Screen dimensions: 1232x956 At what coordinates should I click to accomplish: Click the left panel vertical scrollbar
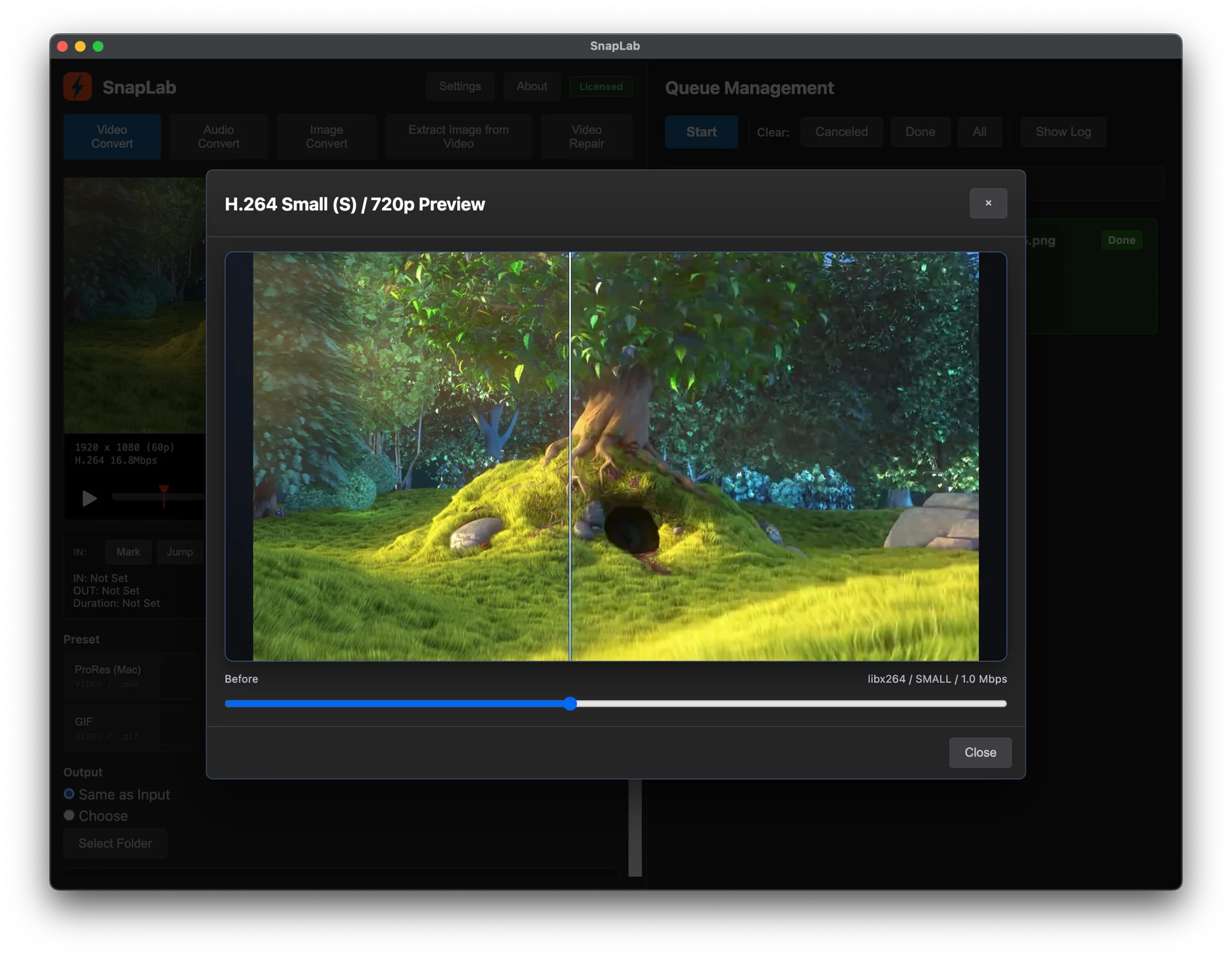[635, 828]
